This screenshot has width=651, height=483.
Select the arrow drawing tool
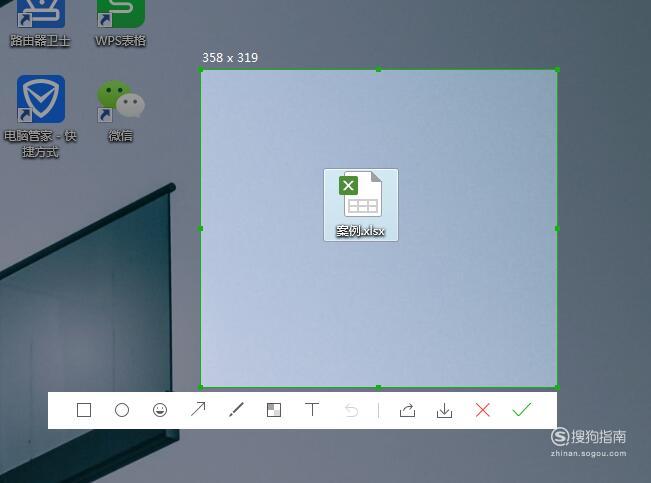[198, 409]
